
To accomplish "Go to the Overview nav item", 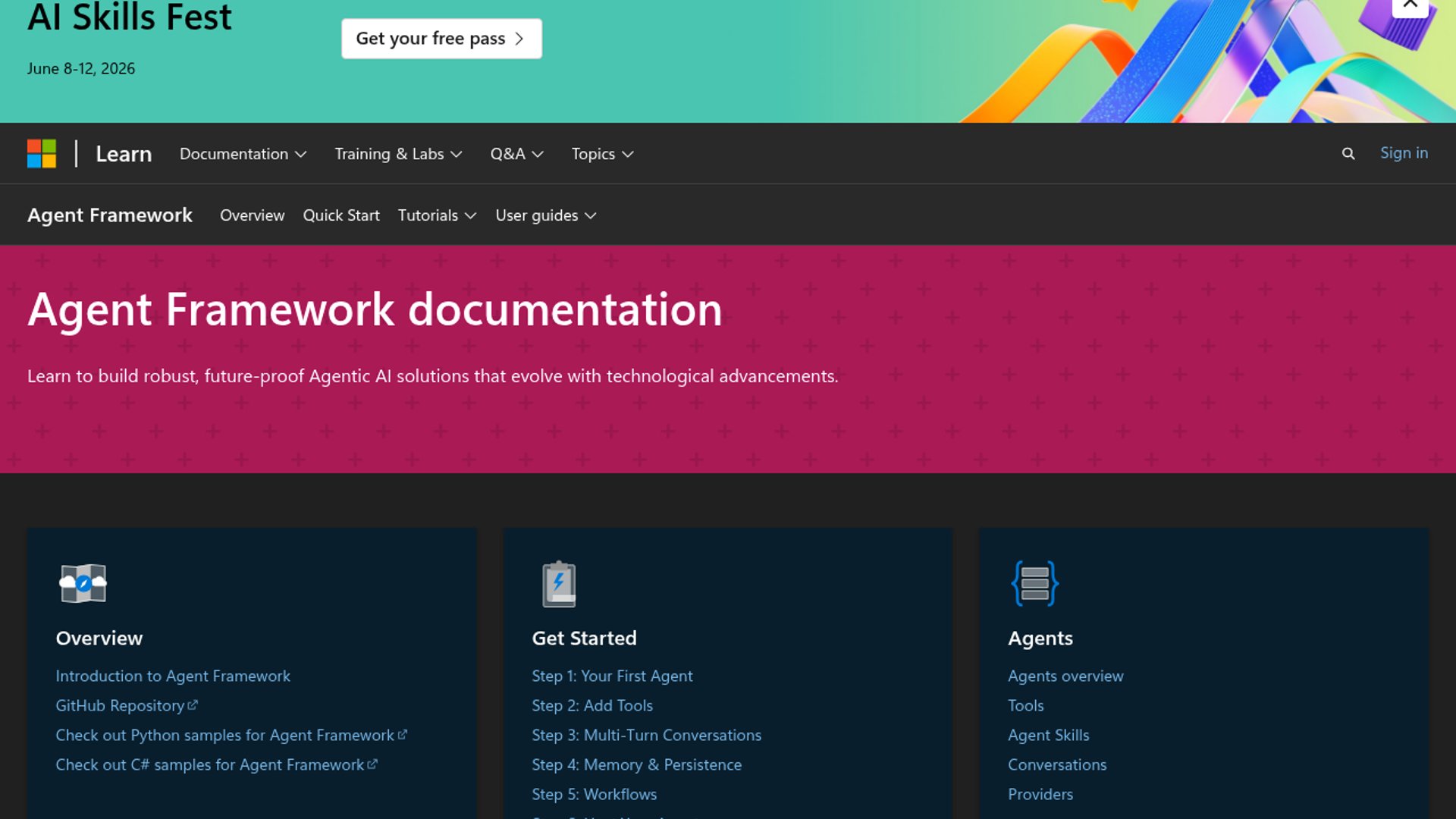I will pos(252,215).
